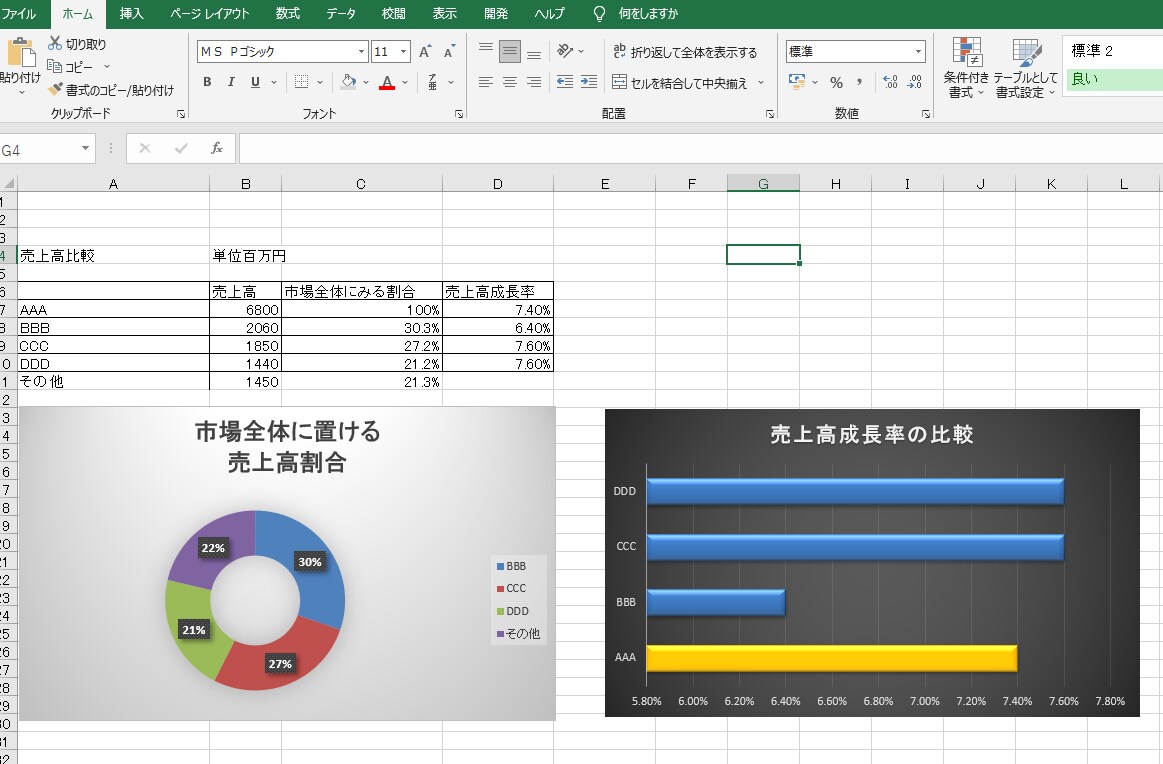Image resolution: width=1163 pixels, height=764 pixels.
Task: Select the 標準 2 cell style
Action: pyautogui.click(x=1113, y=50)
